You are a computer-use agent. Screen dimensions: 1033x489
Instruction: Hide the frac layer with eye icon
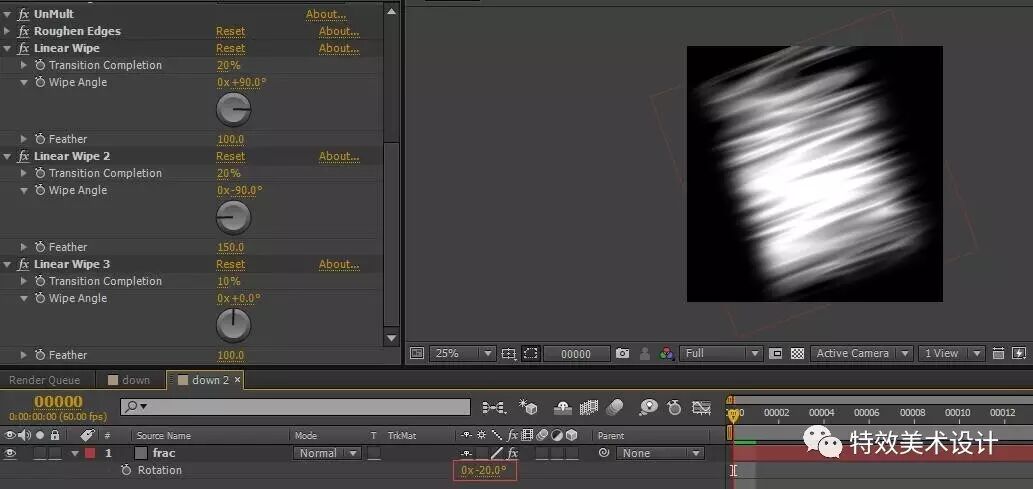10,453
